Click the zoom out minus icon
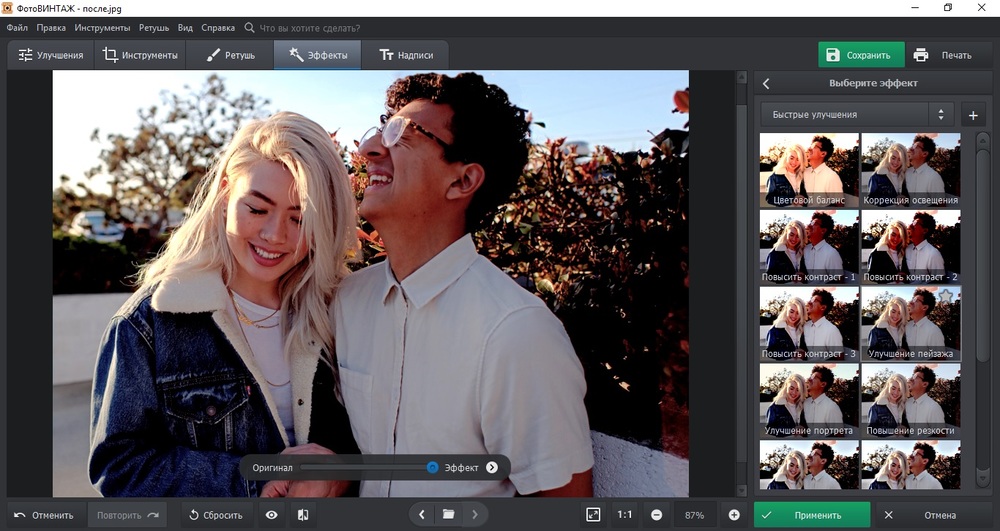 coord(656,515)
